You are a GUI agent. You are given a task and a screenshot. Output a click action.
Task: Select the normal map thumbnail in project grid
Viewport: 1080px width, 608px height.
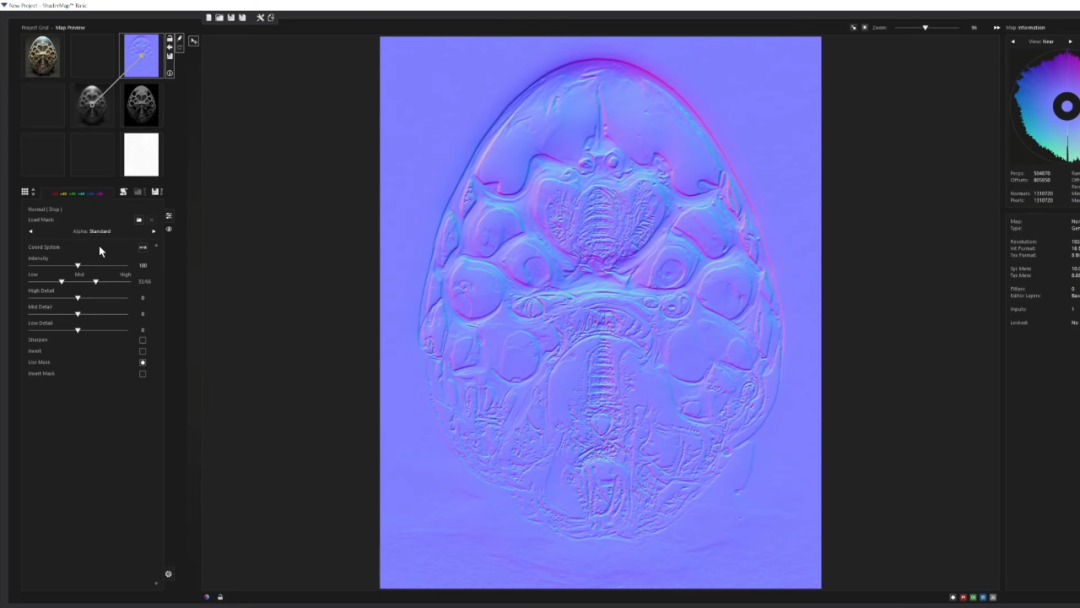pos(141,56)
